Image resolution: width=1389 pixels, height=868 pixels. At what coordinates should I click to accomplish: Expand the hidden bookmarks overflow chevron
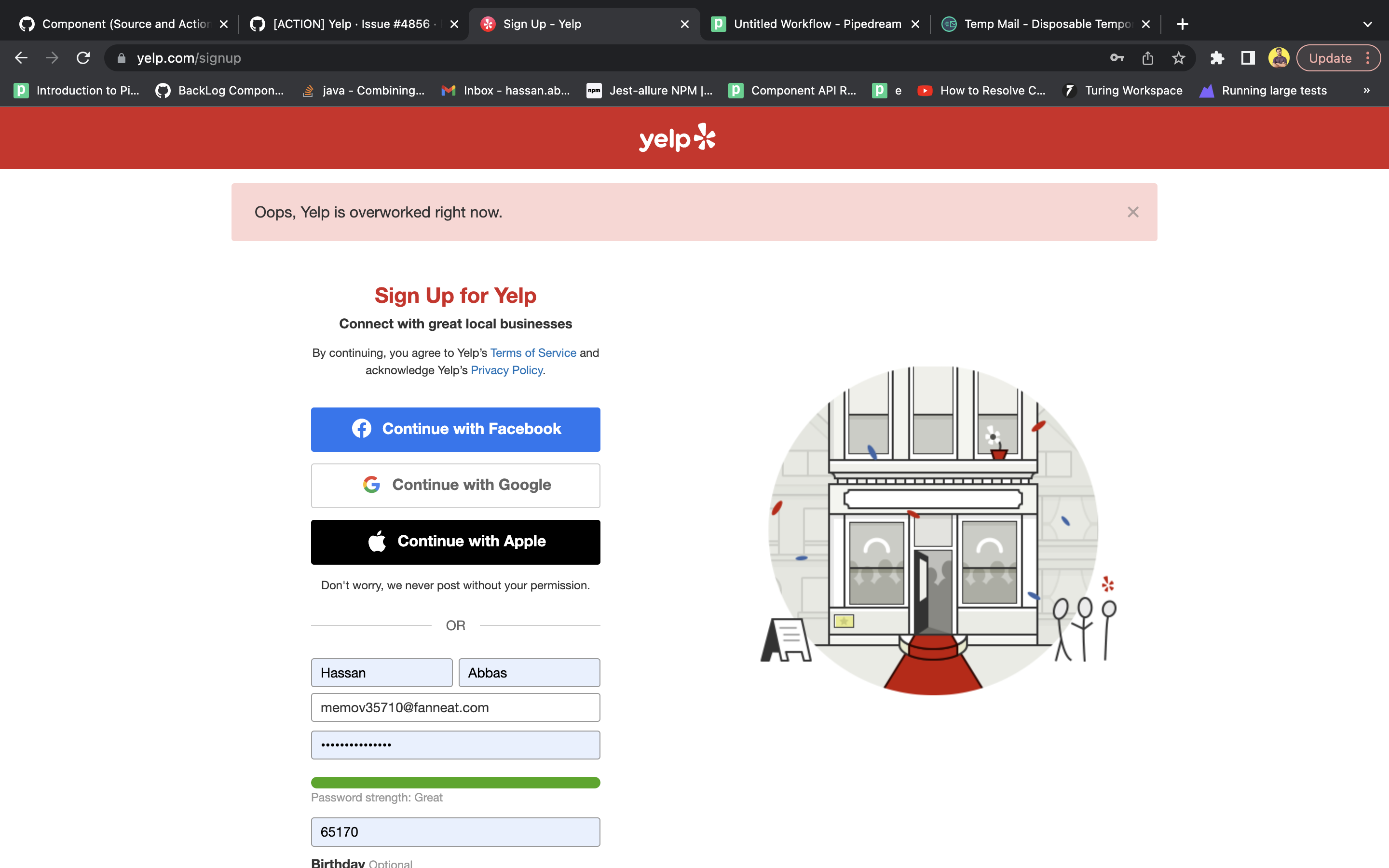click(x=1367, y=90)
